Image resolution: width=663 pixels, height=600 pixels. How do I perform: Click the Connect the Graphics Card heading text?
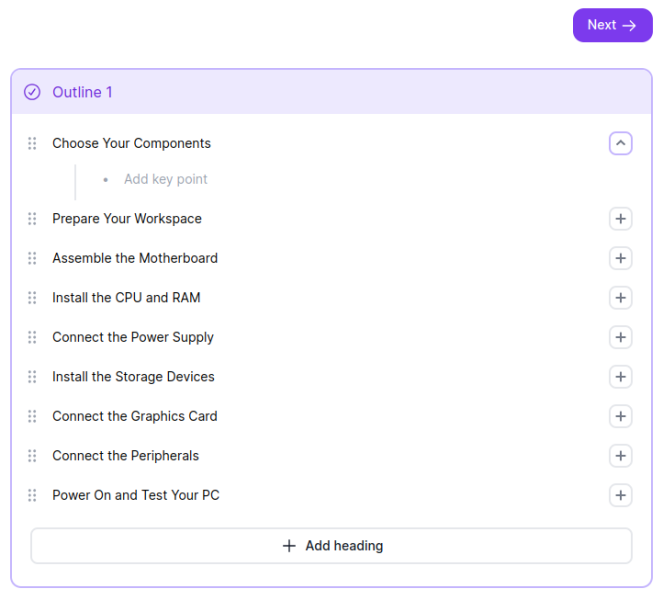click(135, 416)
